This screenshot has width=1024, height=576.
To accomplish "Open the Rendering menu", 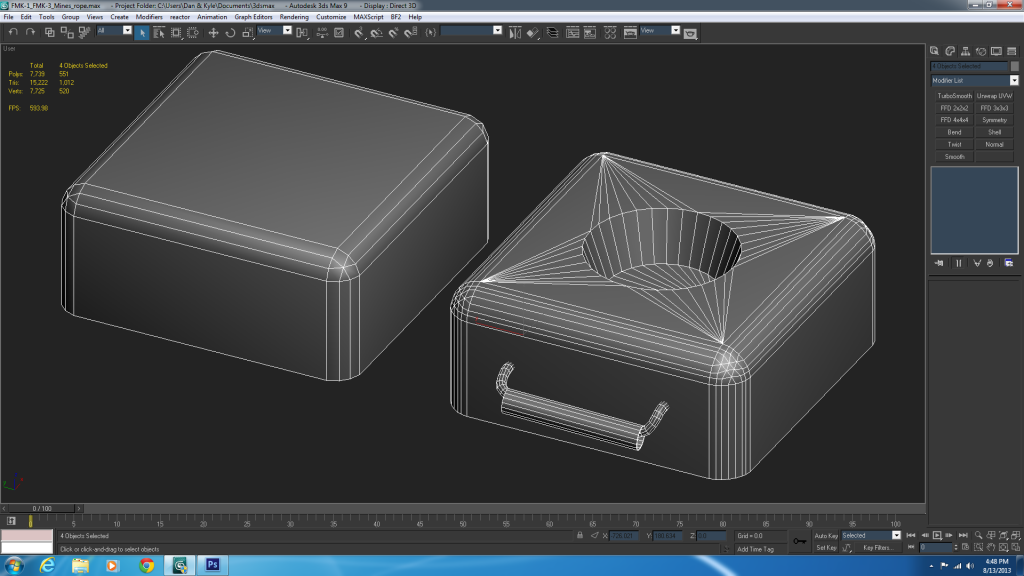I will tap(294, 17).
